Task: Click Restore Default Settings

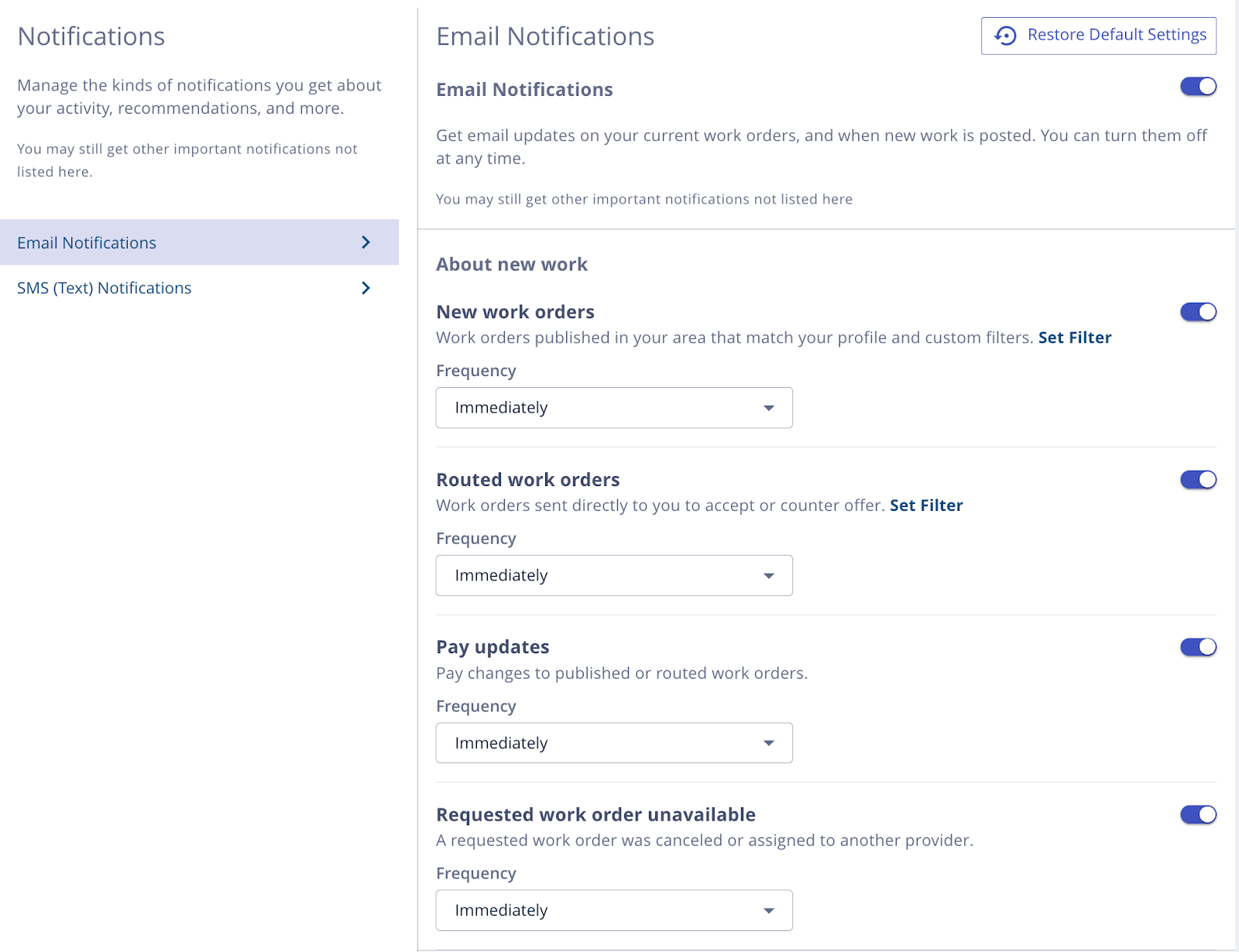Action: [x=1116, y=35]
